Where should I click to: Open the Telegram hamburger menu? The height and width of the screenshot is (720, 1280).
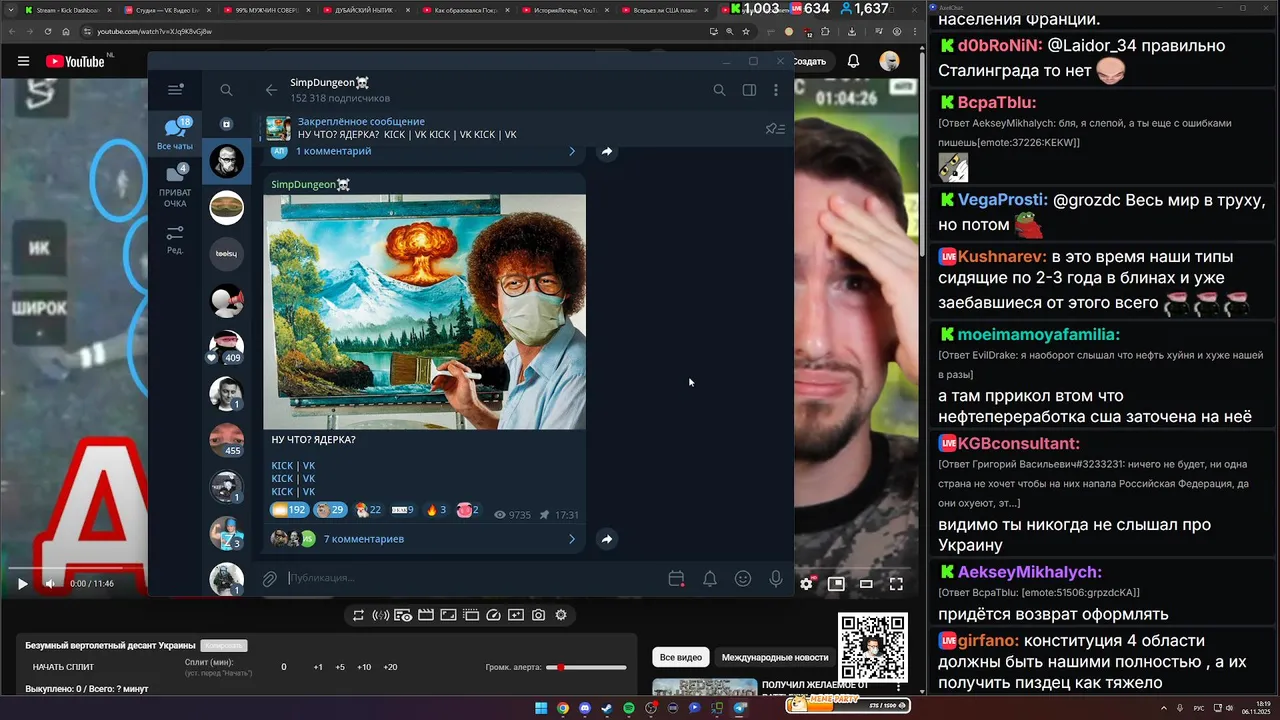click(x=176, y=90)
